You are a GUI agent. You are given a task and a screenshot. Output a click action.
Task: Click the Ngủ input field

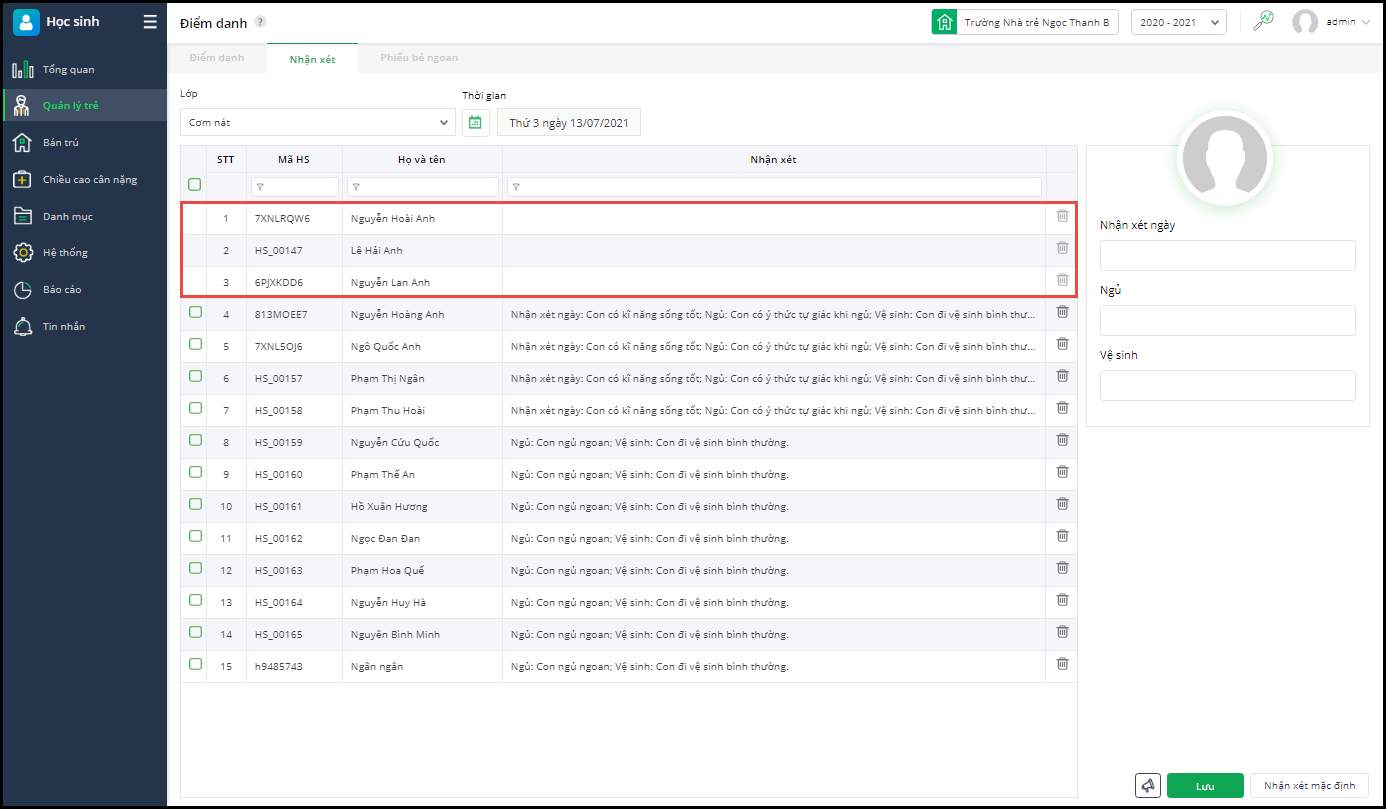tap(1227, 320)
